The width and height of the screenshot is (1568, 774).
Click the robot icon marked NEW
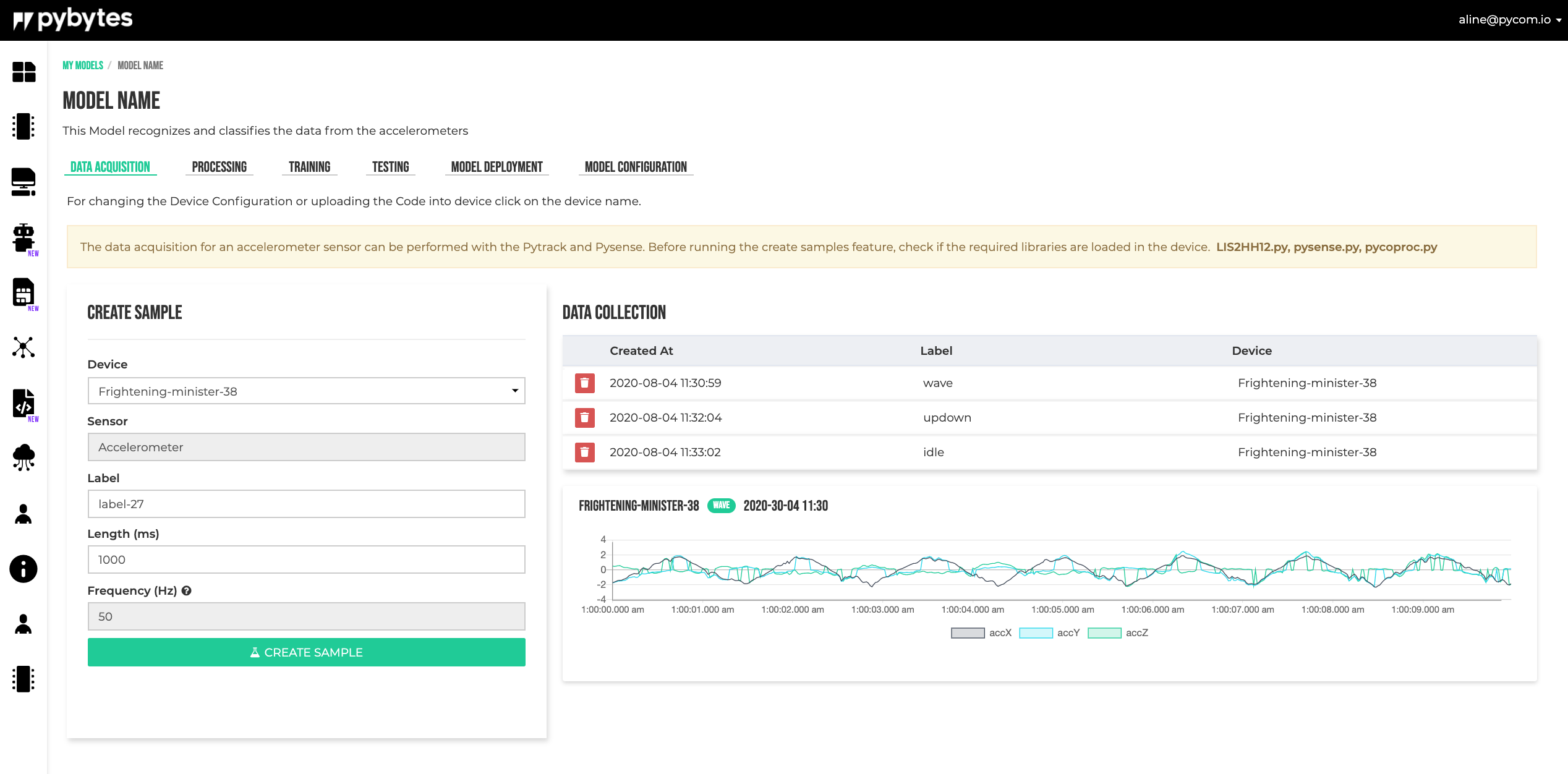23,237
